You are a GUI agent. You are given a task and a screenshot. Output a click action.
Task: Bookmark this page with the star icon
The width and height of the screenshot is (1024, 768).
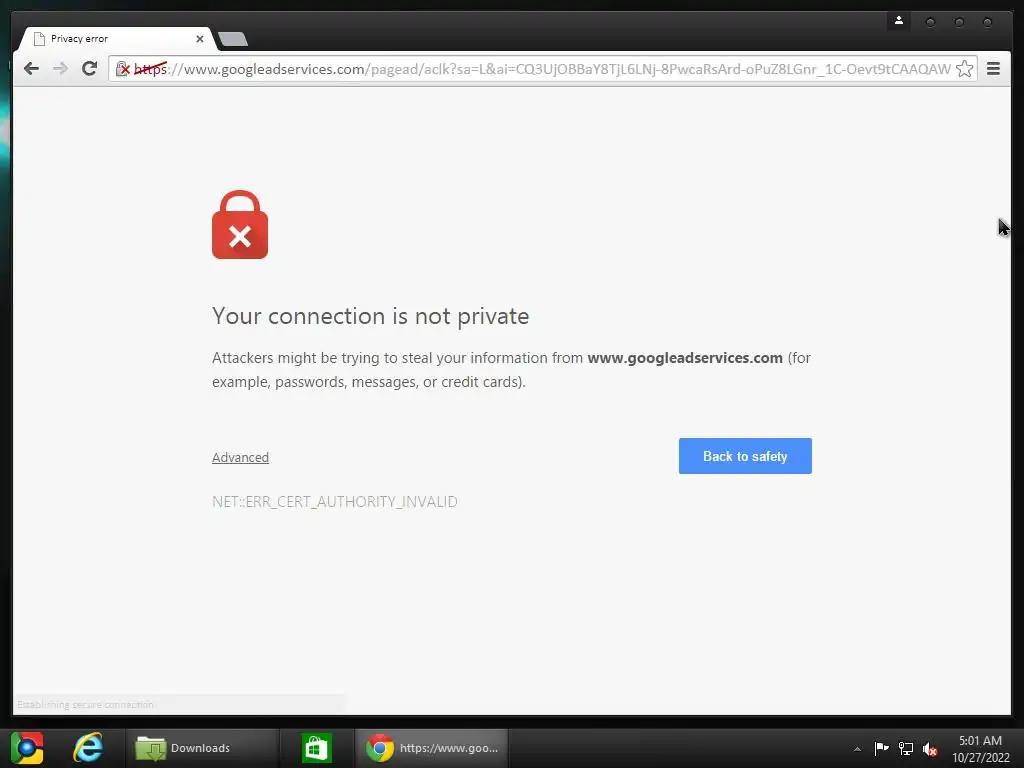pos(965,69)
